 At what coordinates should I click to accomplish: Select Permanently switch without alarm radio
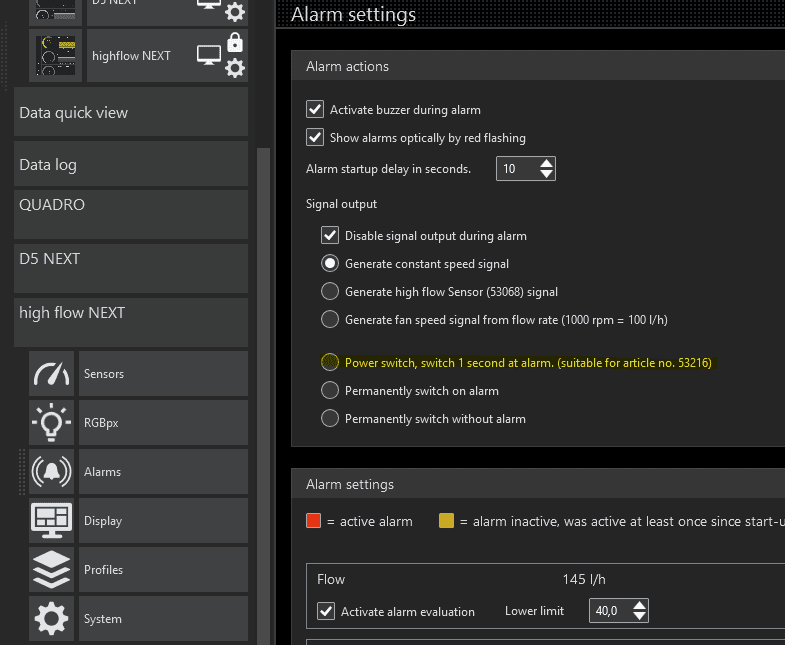point(330,418)
